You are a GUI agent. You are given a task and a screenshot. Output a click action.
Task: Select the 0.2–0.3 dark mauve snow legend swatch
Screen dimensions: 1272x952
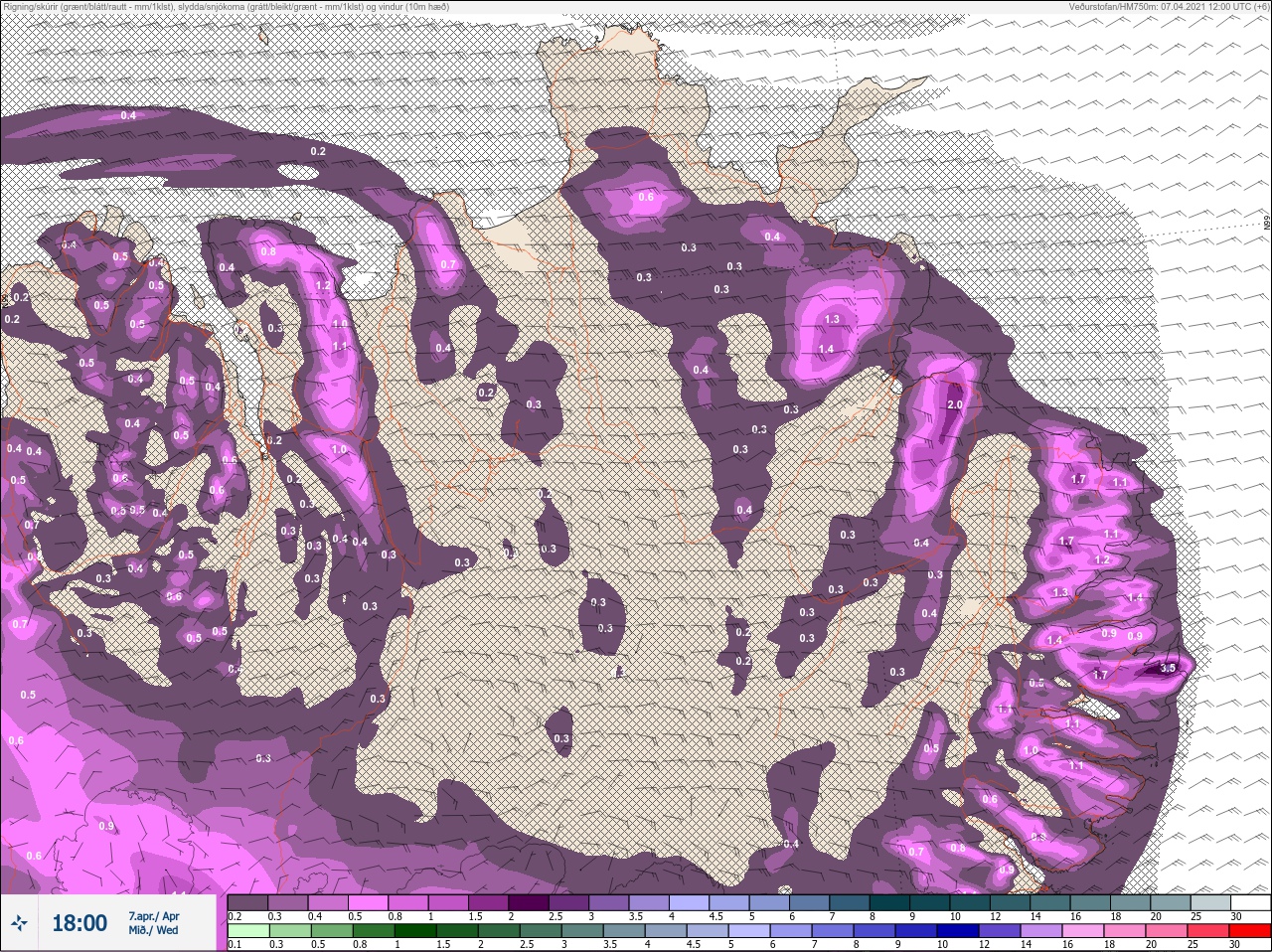(x=247, y=902)
